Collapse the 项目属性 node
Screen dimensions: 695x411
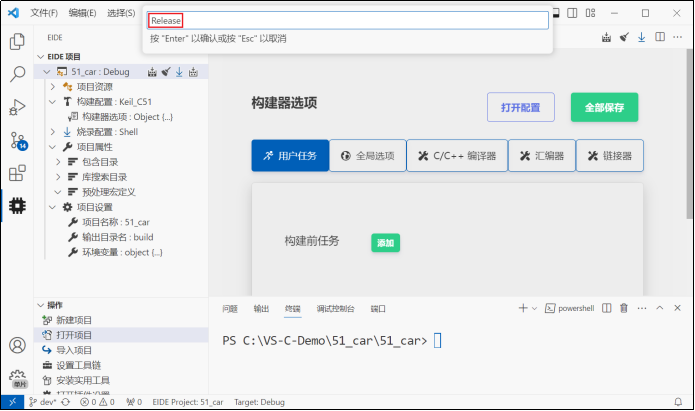coord(52,147)
